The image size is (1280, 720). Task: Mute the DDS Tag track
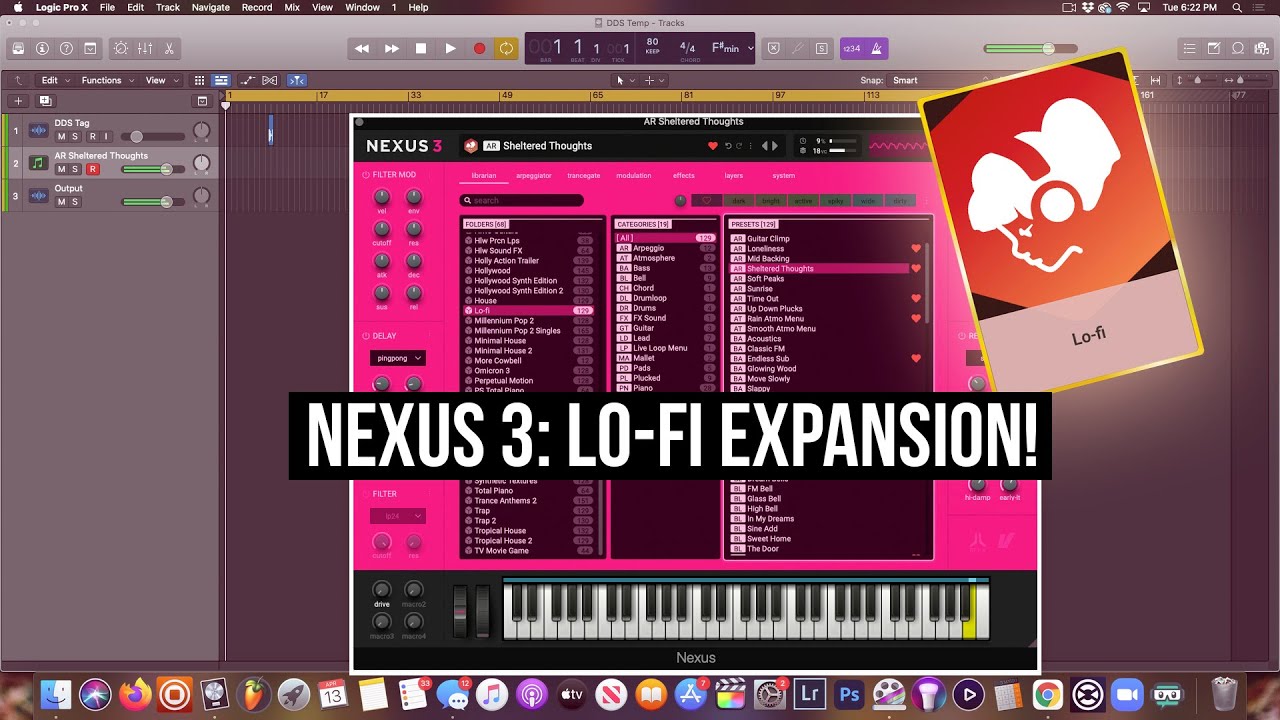[x=61, y=137]
